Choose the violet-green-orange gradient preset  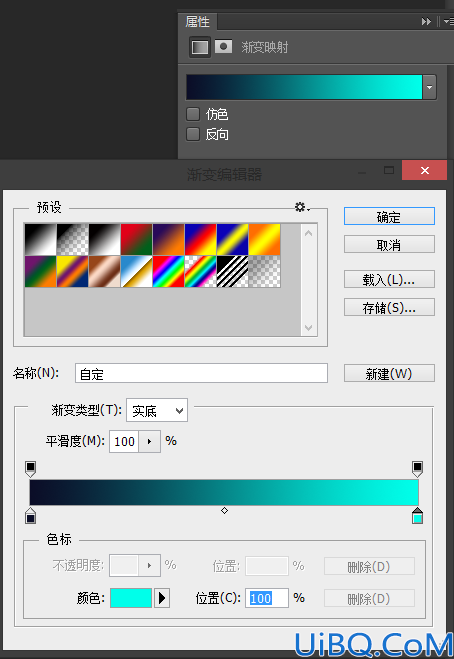click(40, 272)
